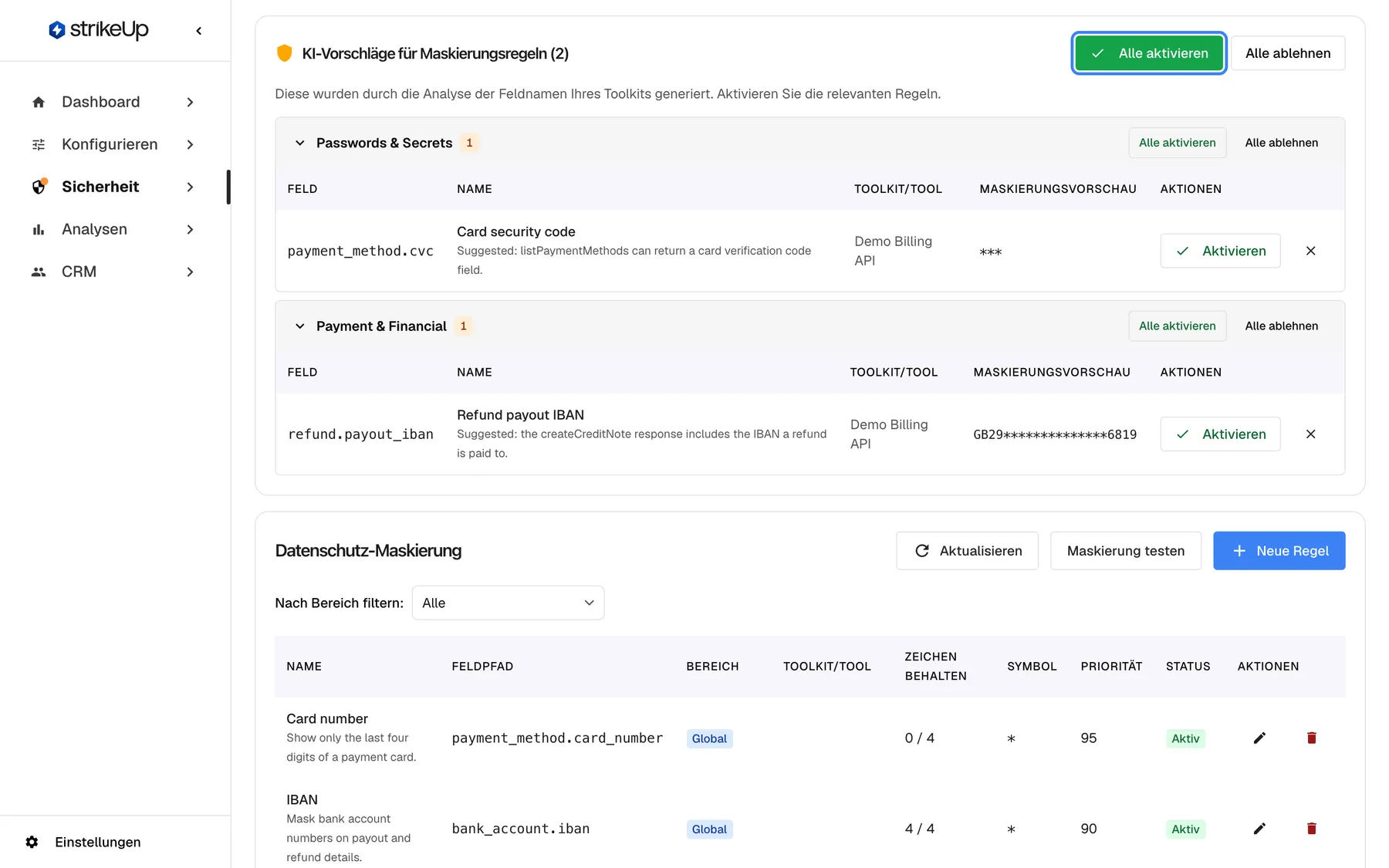Click the Analysen bar chart icon
Viewport: 1389px width, 868px height.
[x=39, y=229]
